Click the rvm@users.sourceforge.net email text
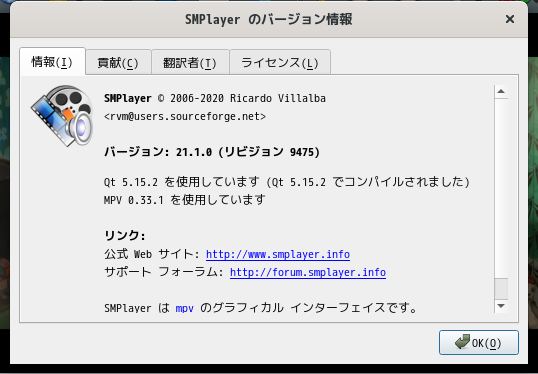538x374 pixels. tap(185, 117)
